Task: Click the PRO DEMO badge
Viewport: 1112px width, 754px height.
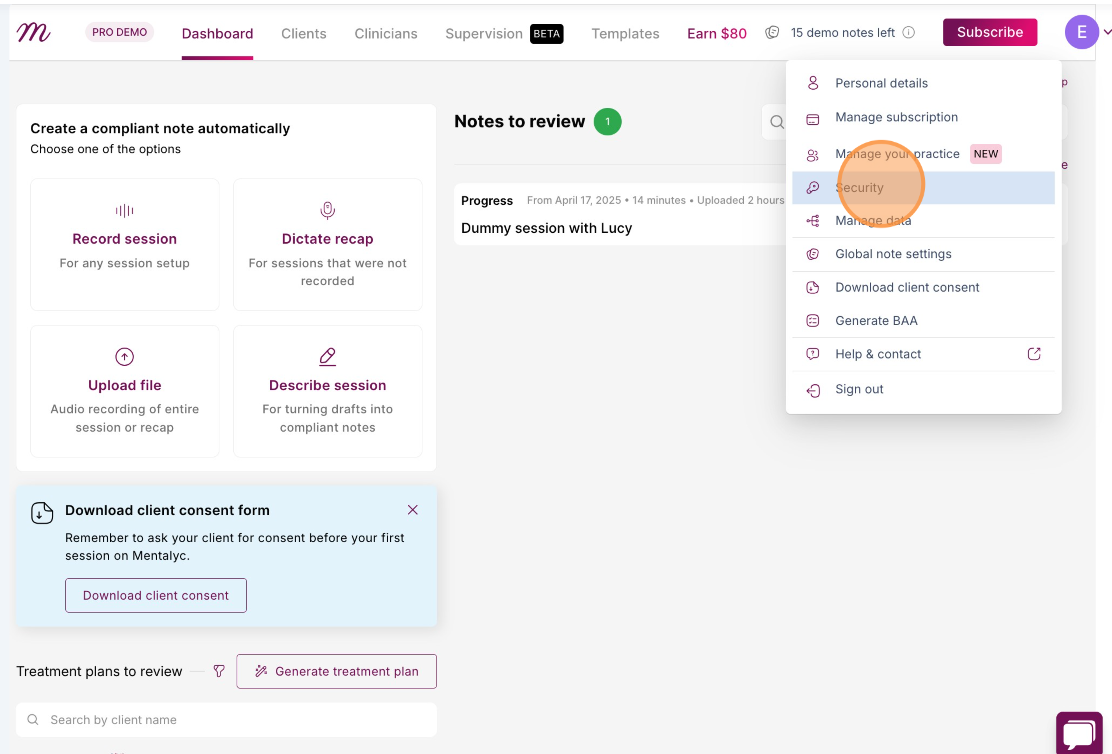Action: point(119,32)
